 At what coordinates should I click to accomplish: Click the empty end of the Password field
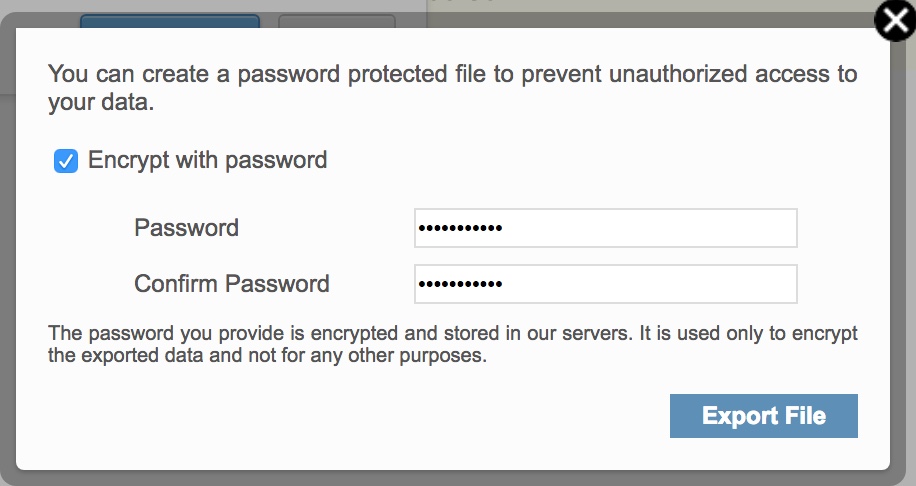point(700,228)
